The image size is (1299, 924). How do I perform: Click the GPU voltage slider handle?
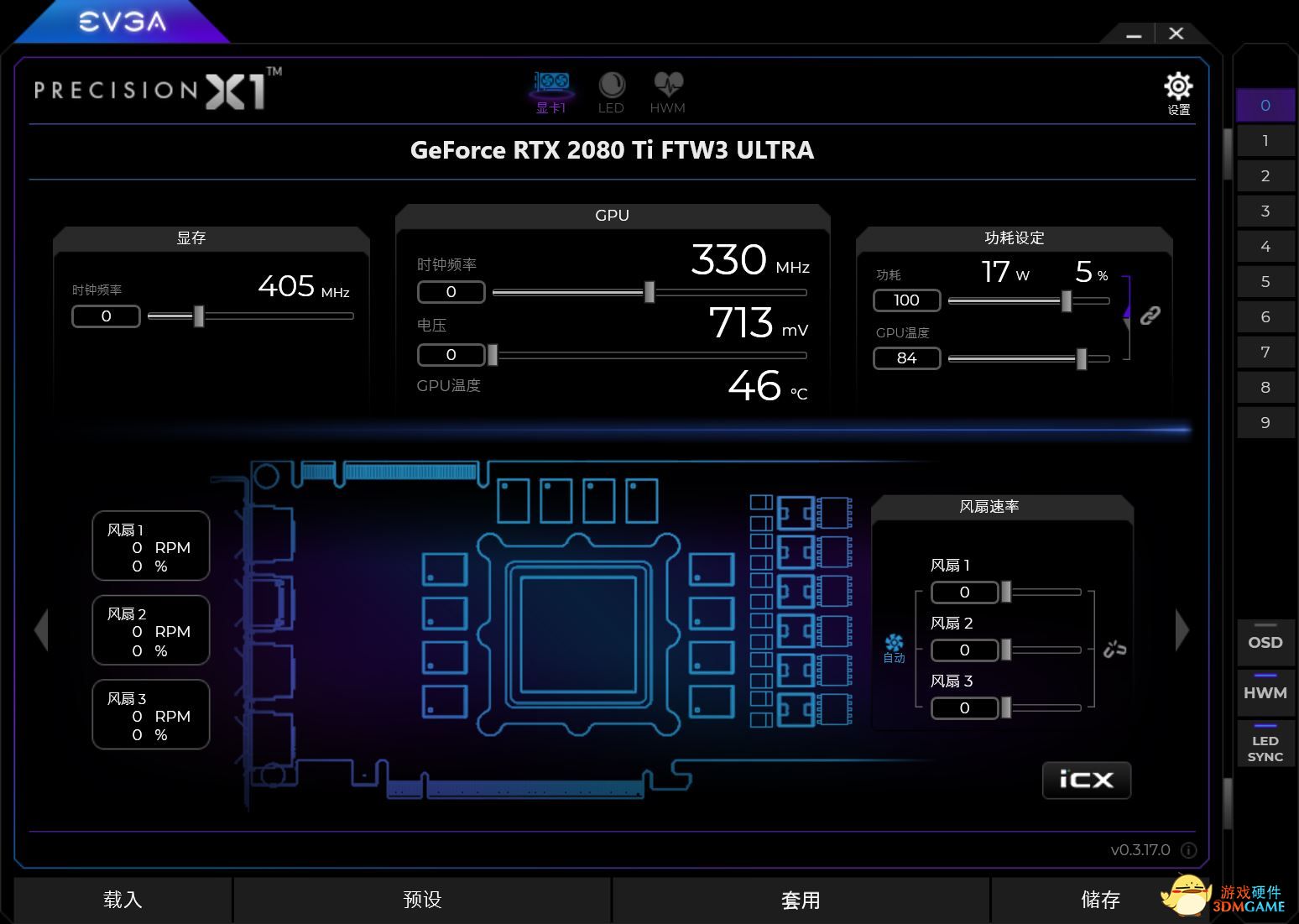(x=493, y=355)
